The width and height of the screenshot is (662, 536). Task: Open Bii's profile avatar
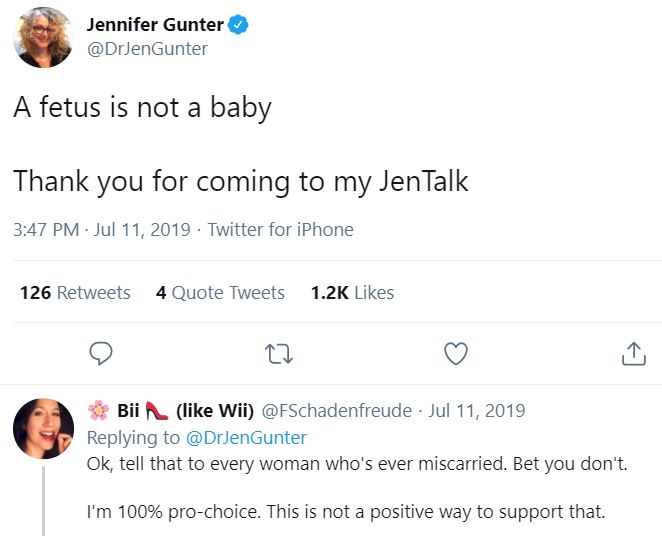(43, 428)
